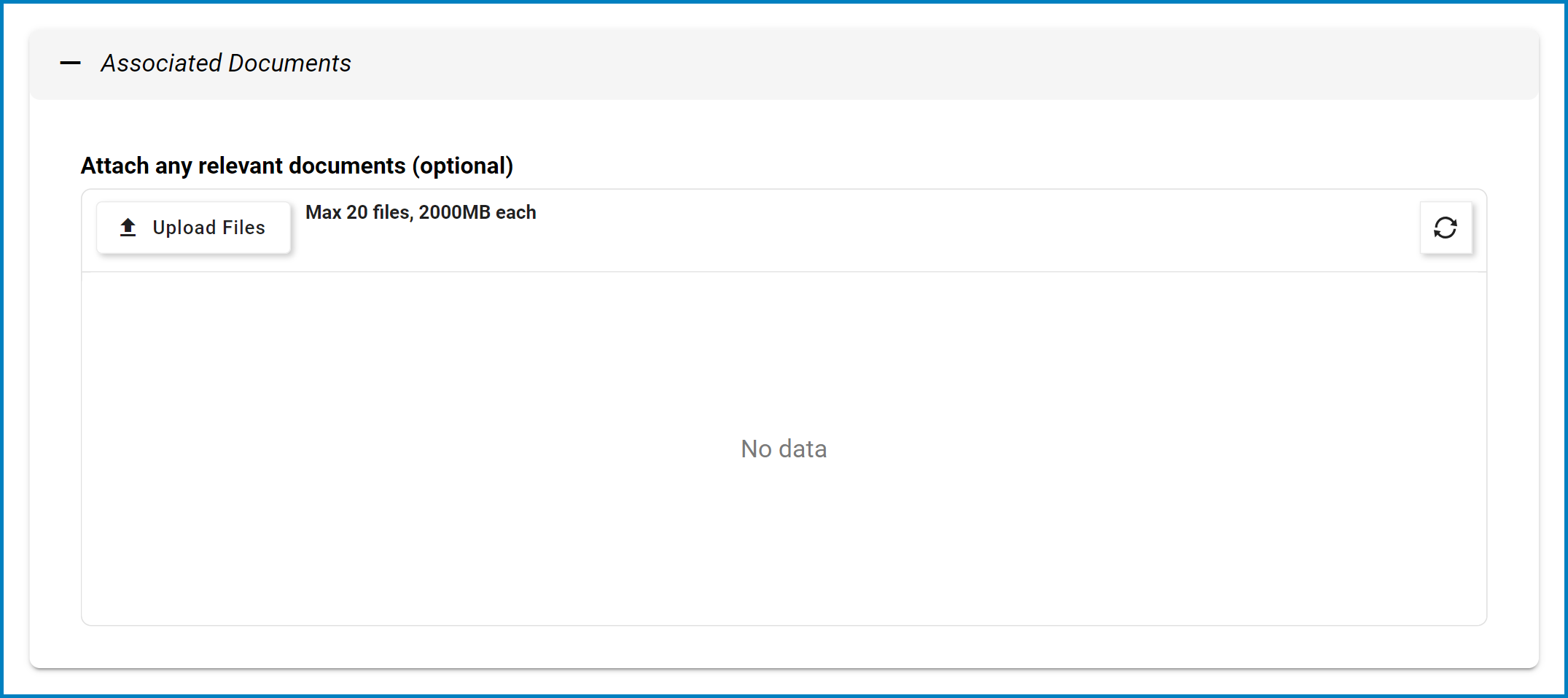Click the refresh icon in file panel
The height and width of the screenshot is (698, 1568).
click(1446, 228)
